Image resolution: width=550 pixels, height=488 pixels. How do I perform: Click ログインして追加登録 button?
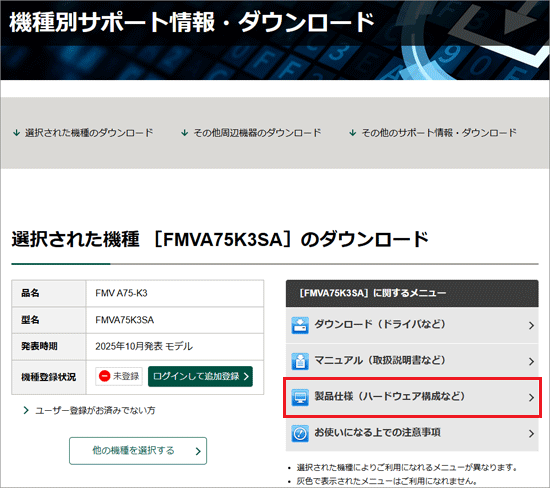200,376
